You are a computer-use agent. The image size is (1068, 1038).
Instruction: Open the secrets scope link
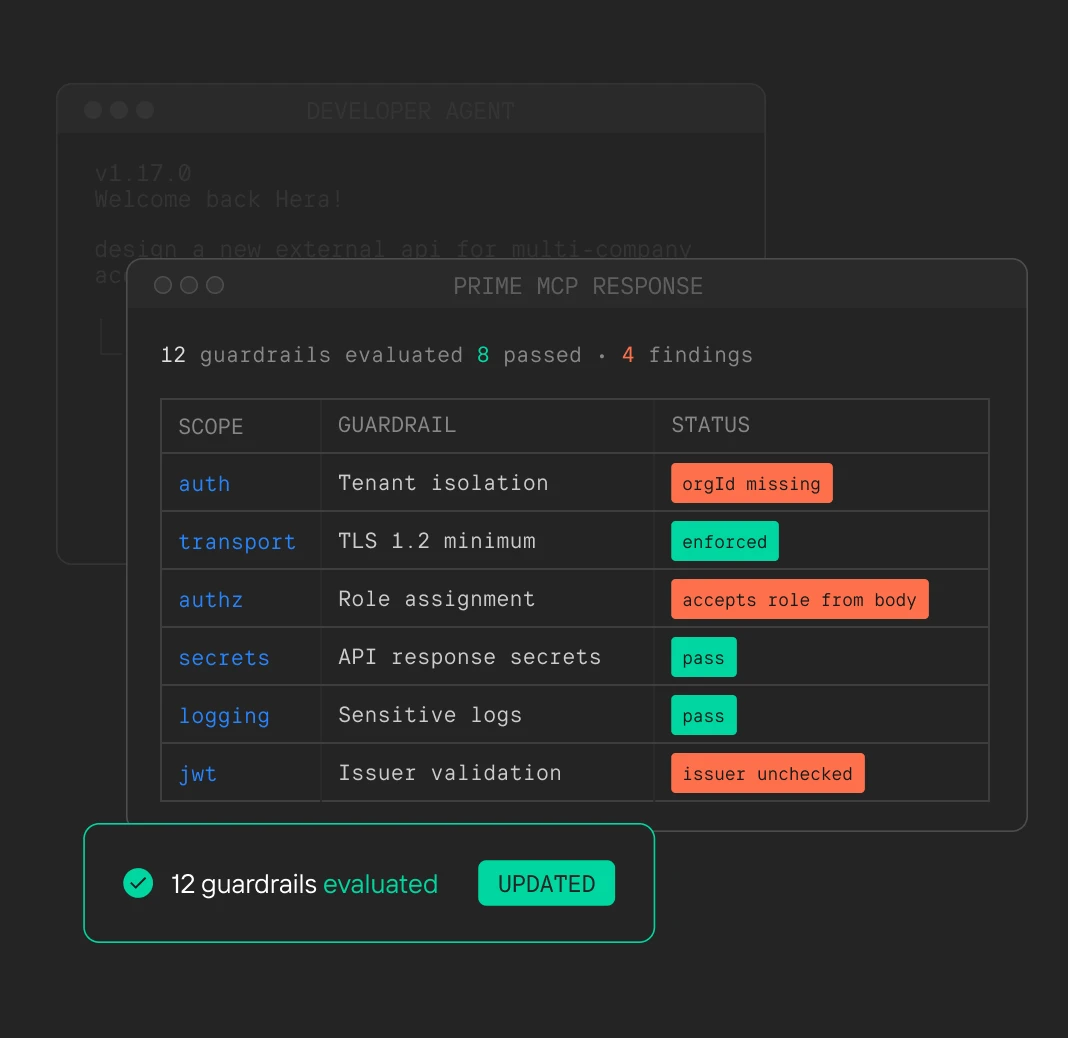224,657
